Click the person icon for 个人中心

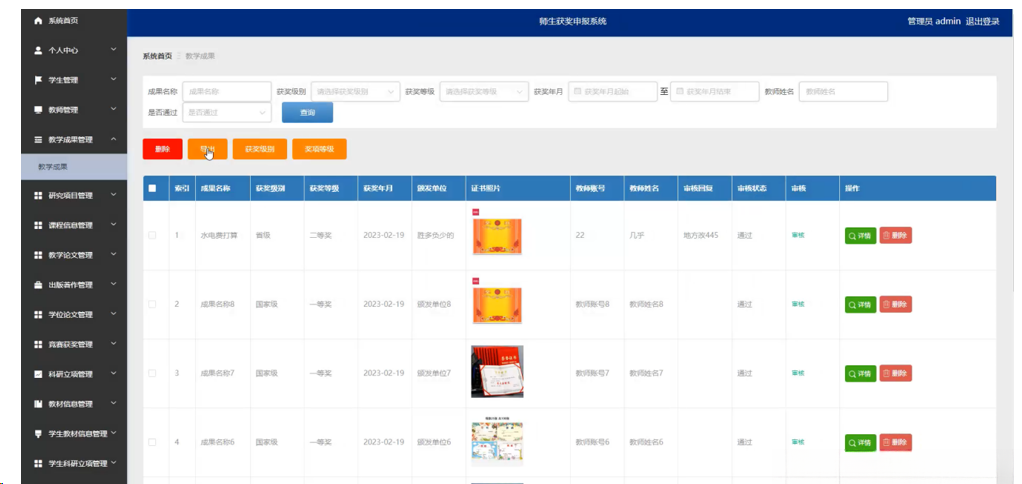coord(38,50)
